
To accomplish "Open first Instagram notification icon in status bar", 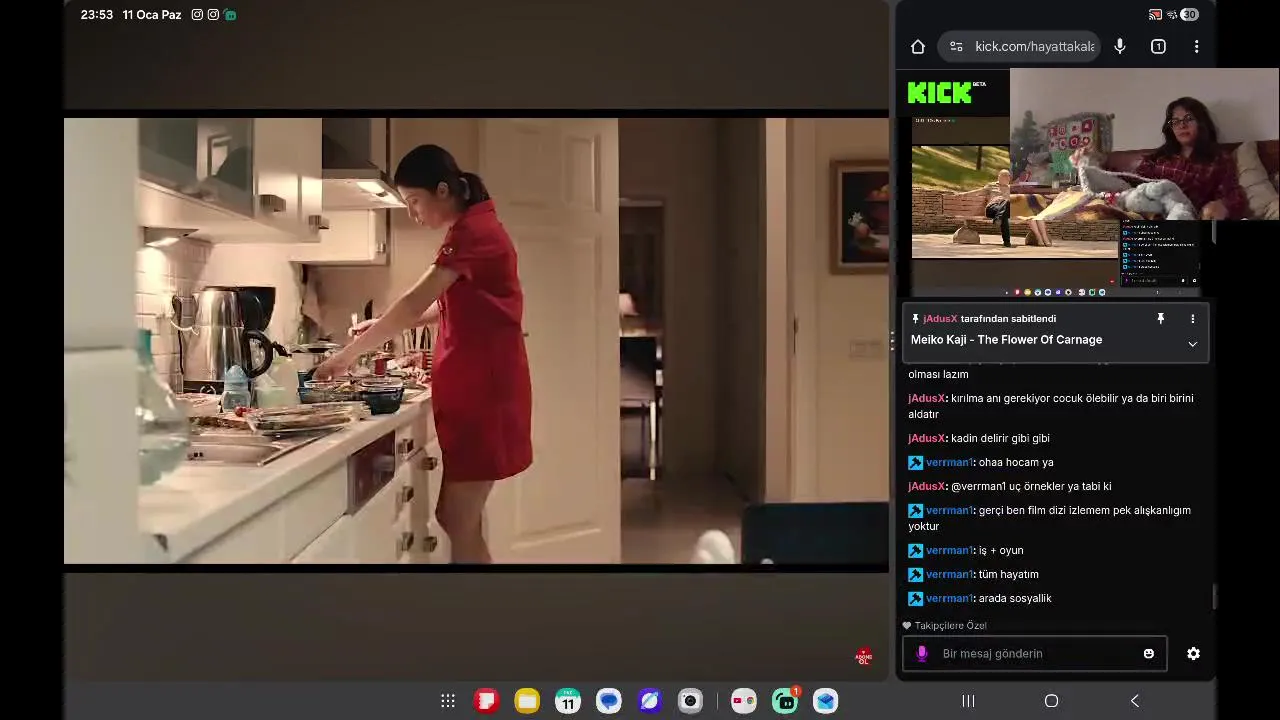I will tap(197, 15).
